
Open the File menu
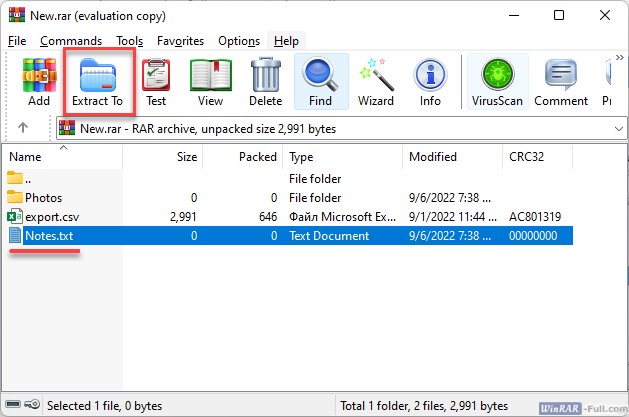coord(17,41)
